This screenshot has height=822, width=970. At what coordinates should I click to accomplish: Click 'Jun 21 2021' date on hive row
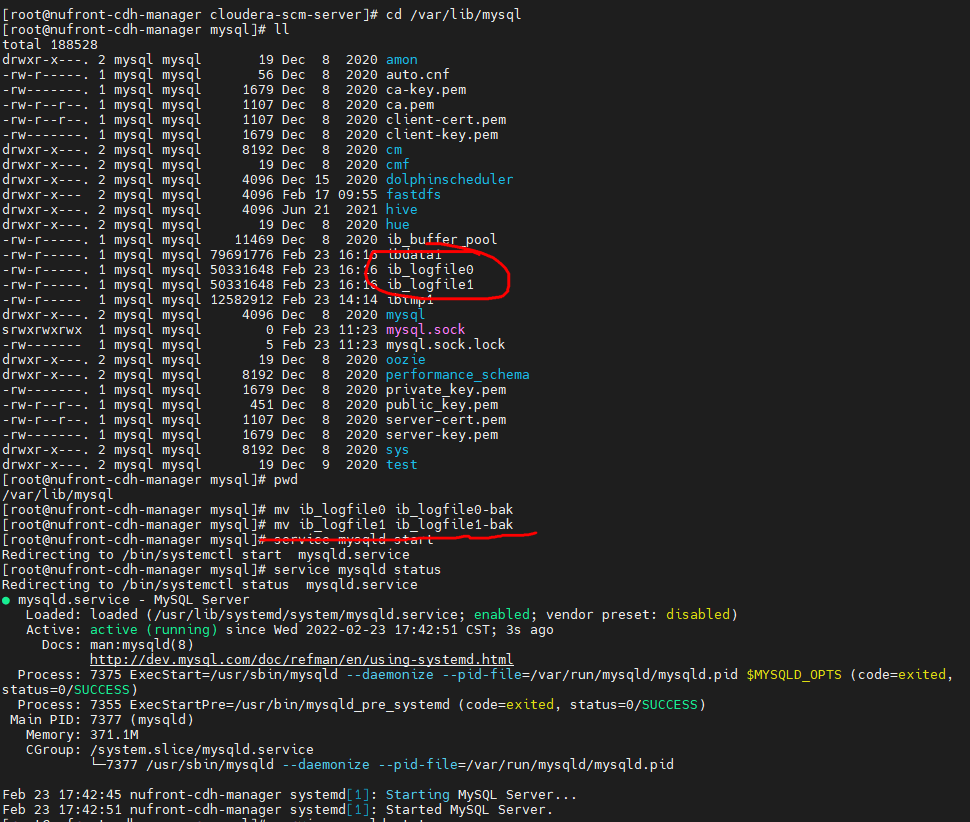coord(330,209)
